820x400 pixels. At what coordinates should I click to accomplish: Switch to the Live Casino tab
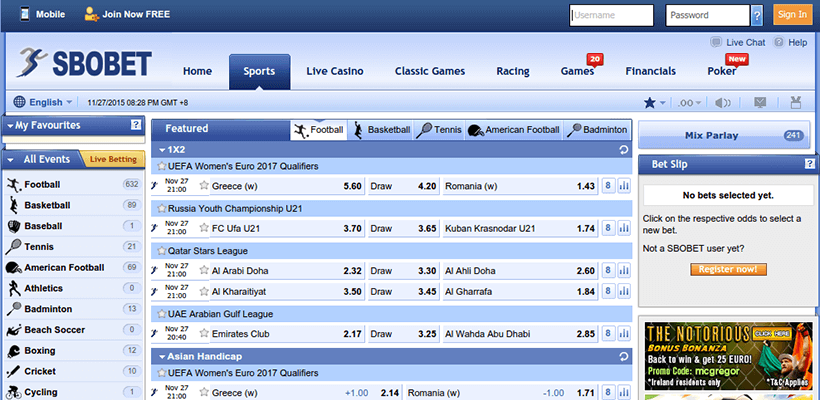pyautogui.click(x=334, y=71)
